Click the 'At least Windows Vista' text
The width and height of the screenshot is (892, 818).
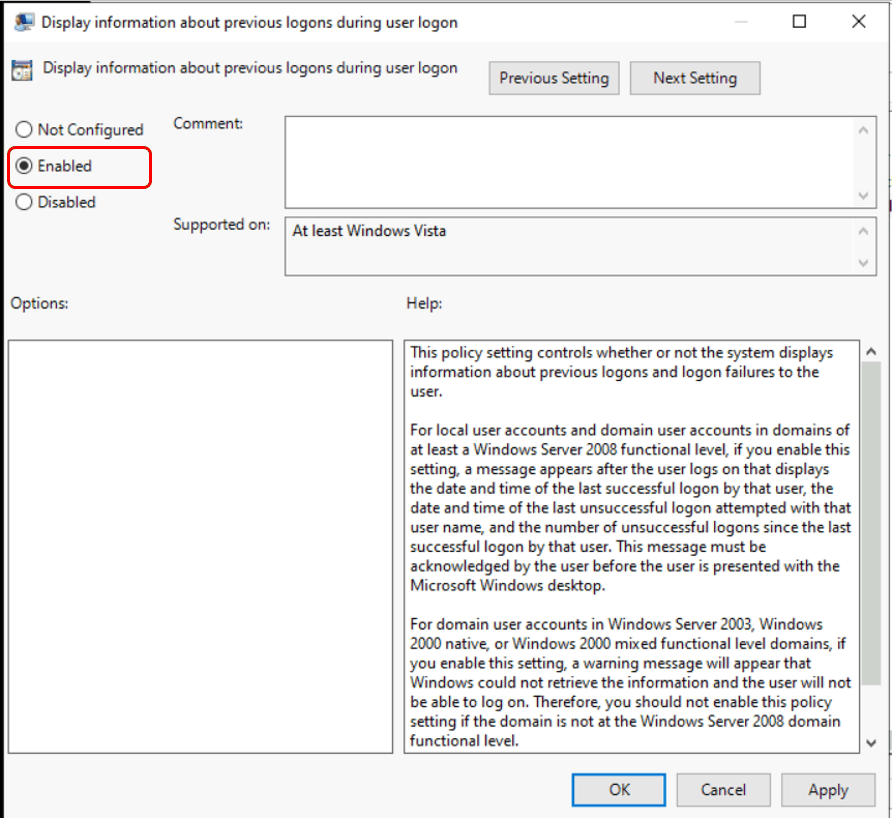pyautogui.click(x=369, y=231)
